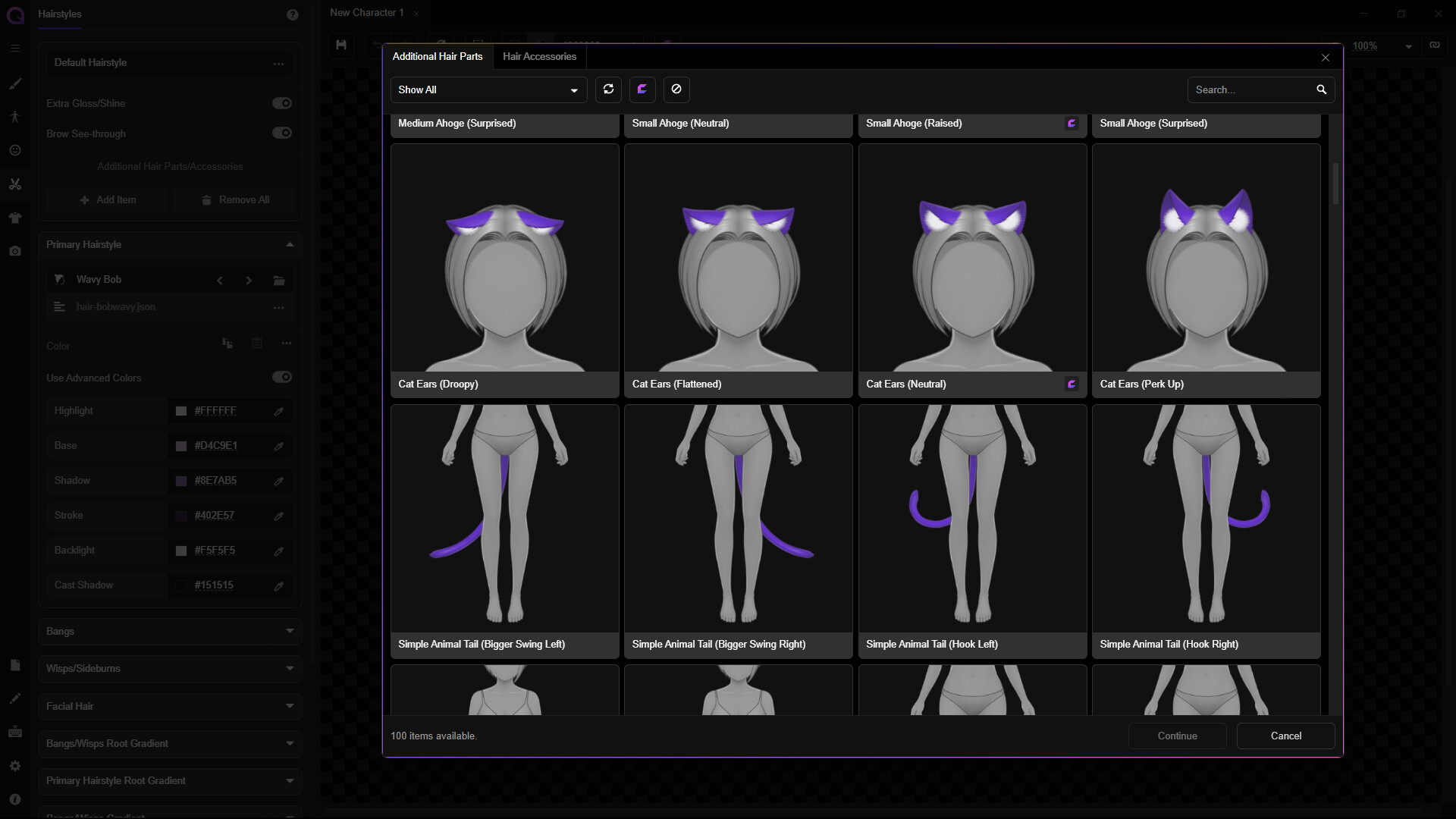Click the save icon in the top toolbar
This screenshot has width=1456, height=819.
click(x=341, y=45)
